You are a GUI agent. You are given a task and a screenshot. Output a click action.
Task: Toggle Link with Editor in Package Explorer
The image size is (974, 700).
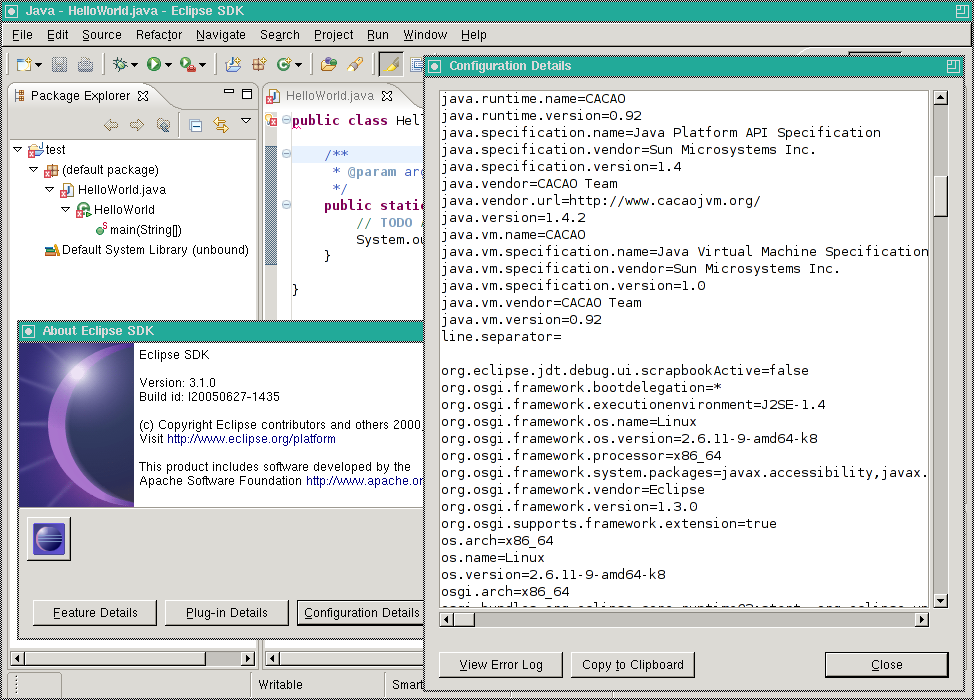coord(221,125)
